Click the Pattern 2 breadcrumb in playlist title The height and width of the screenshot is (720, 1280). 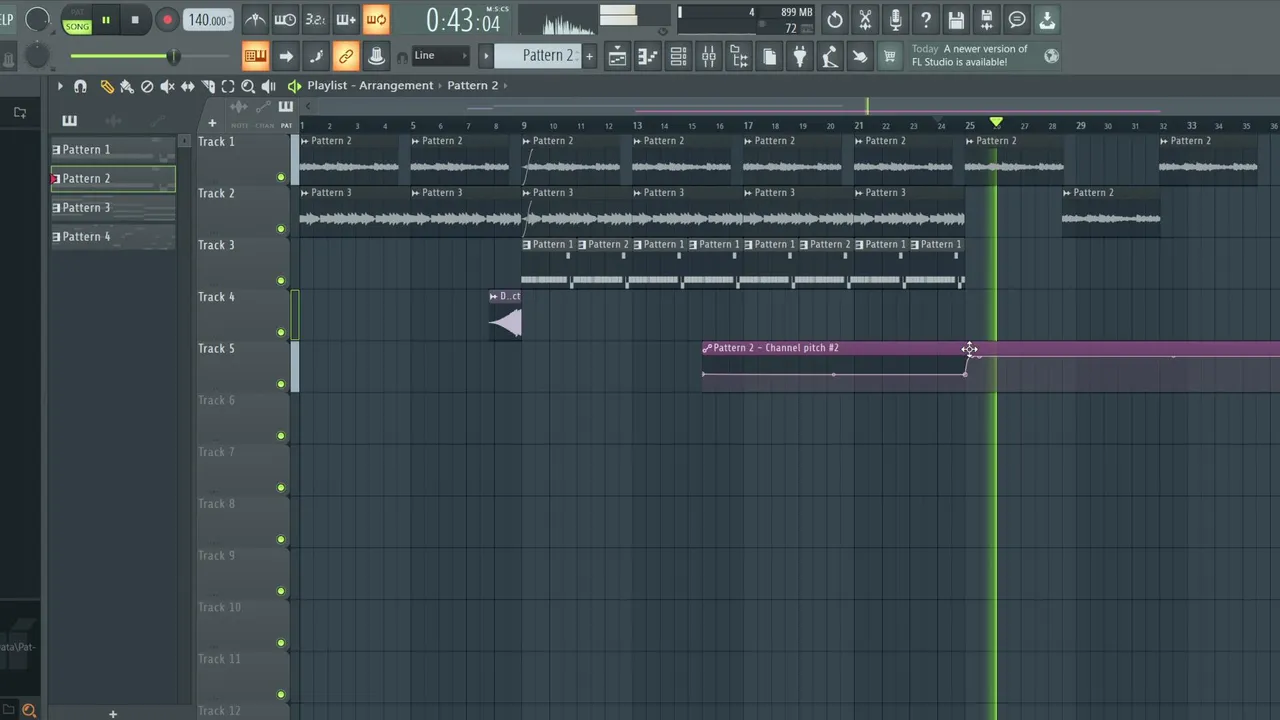472,86
